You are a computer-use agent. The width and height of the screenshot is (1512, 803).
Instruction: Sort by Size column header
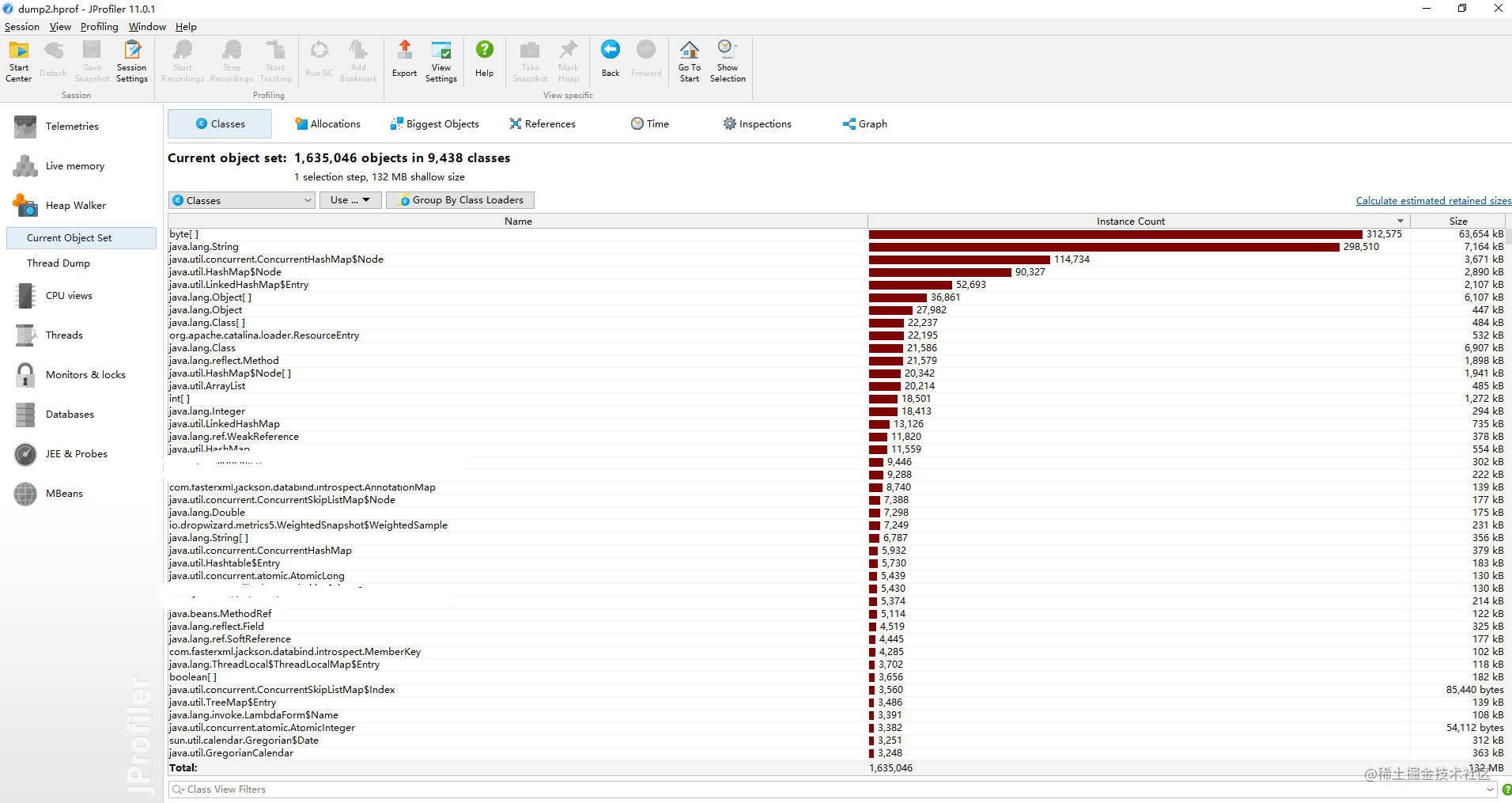coord(1458,222)
